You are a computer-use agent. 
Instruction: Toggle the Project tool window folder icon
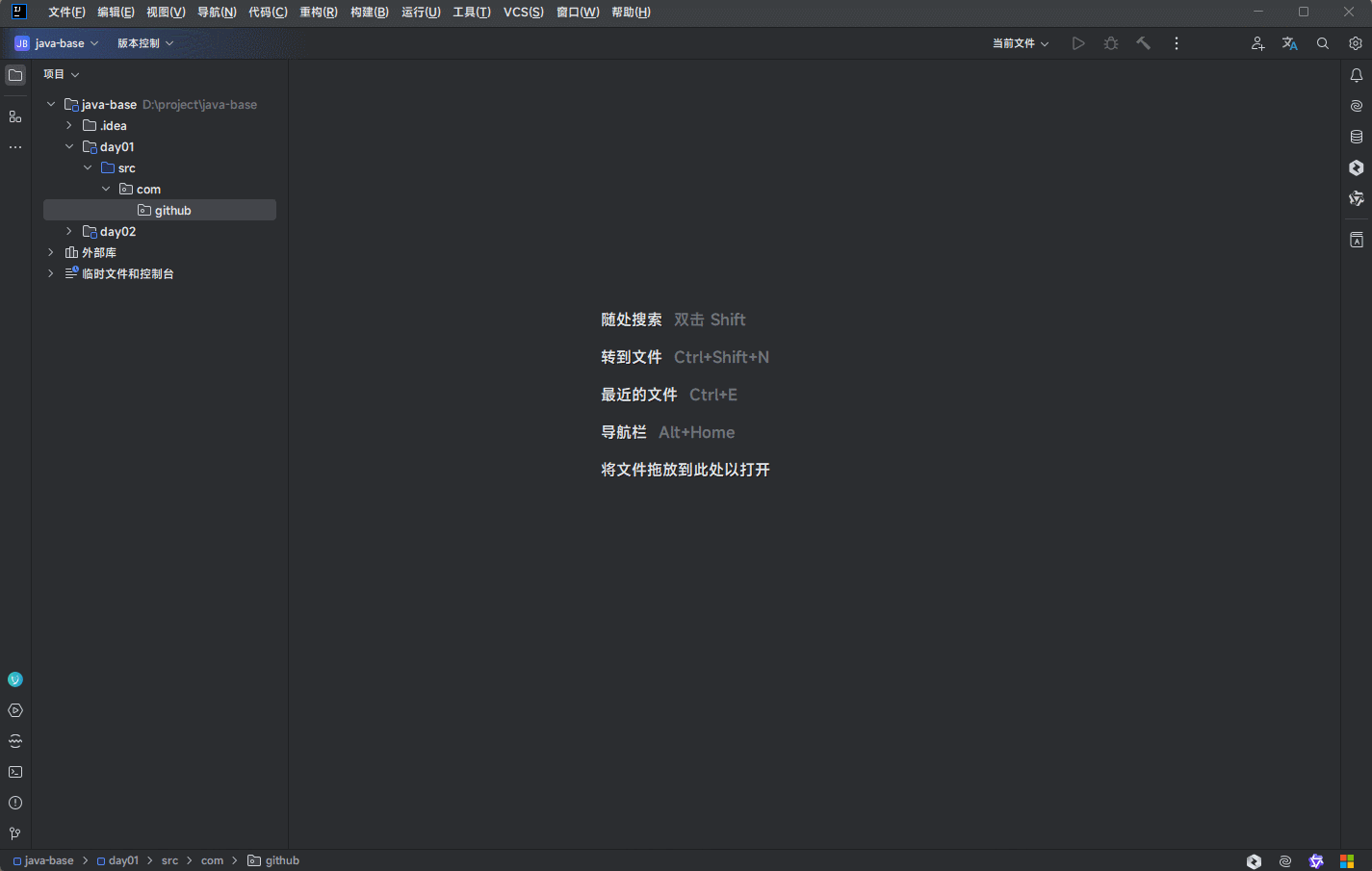[x=15, y=75]
